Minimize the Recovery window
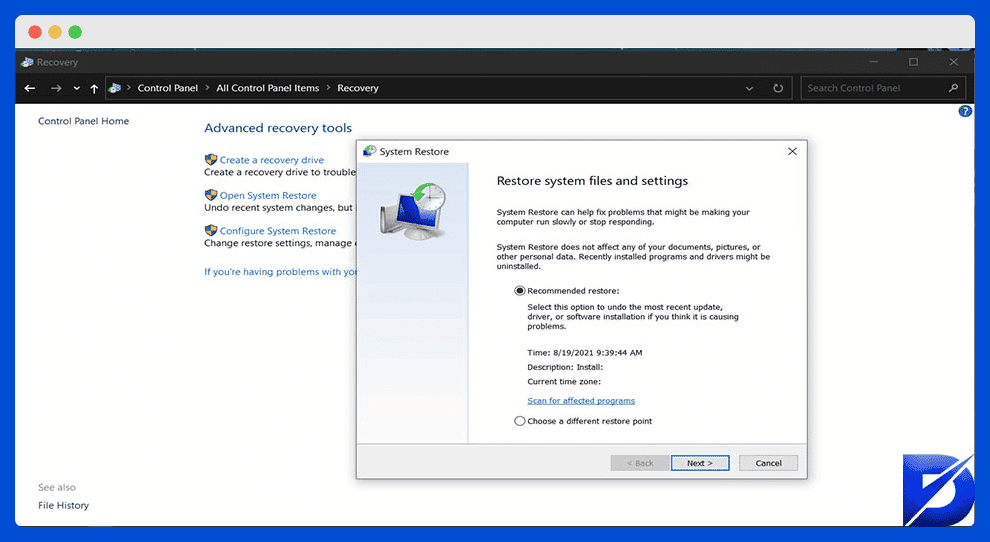 tap(874, 62)
